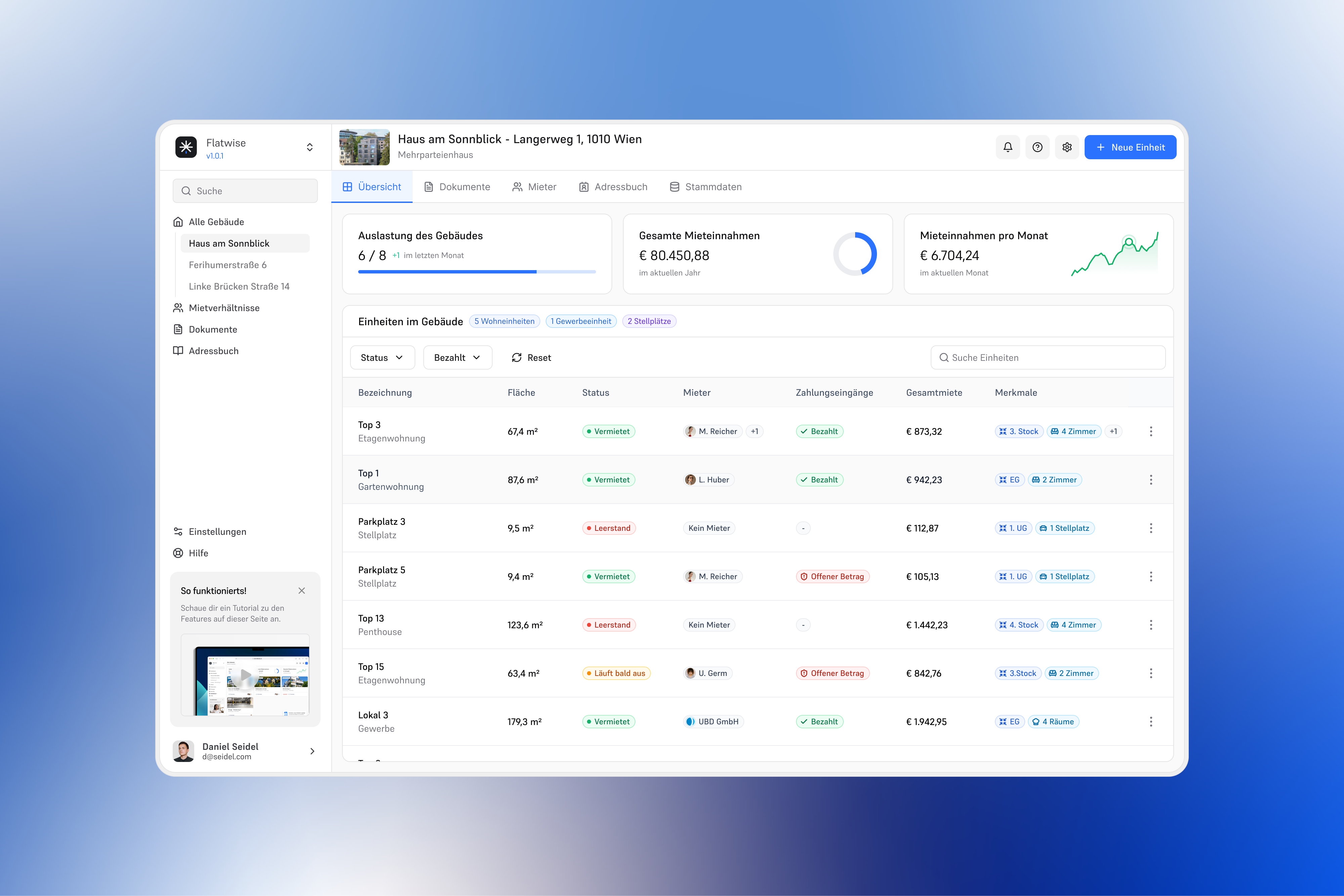Click the Suche Einheiten search field
Screen dimensions: 1344x896
pos(1048,358)
